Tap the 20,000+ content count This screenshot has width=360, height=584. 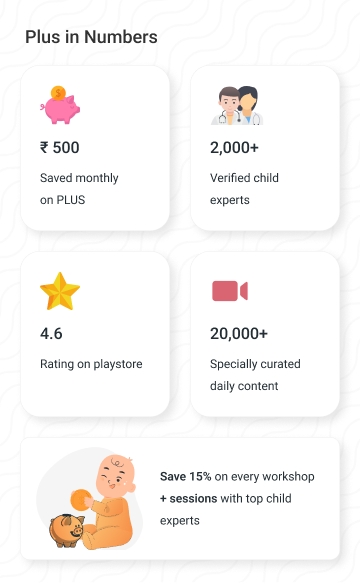click(239, 334)
